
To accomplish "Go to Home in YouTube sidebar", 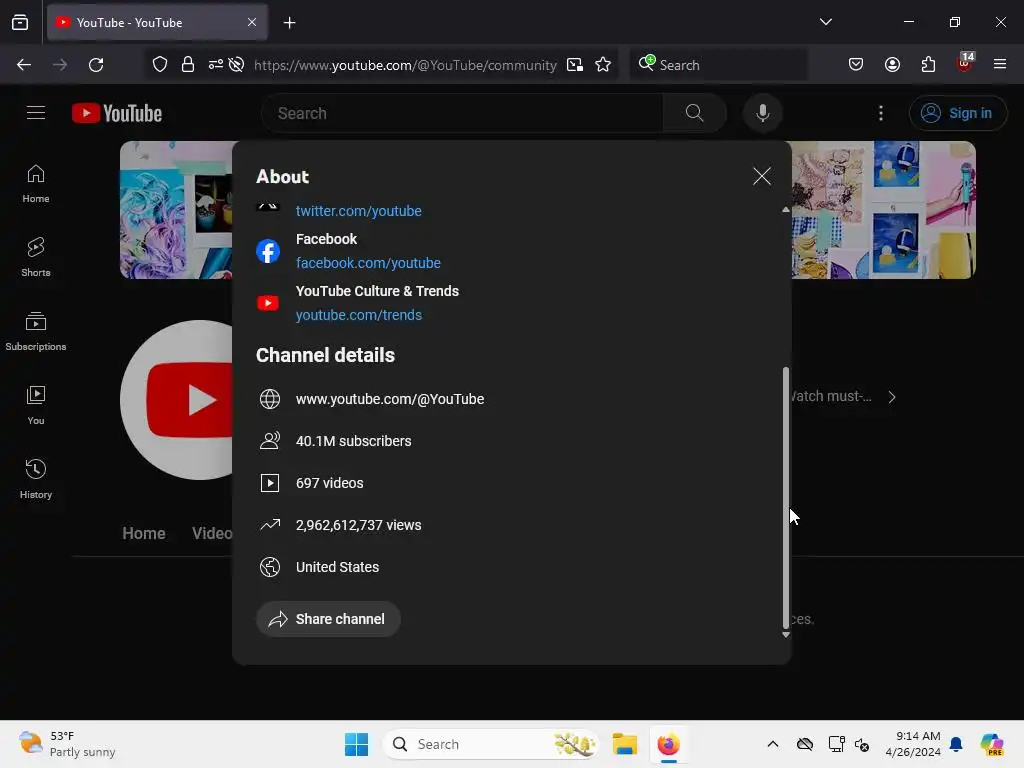I will (x=36, y=184).
